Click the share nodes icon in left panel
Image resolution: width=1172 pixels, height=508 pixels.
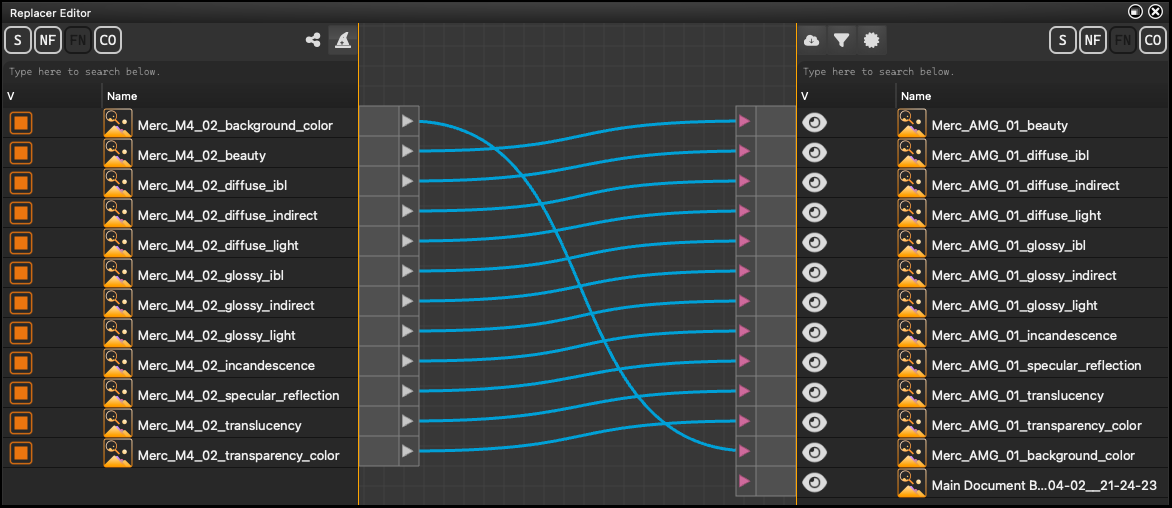point(313,40)
